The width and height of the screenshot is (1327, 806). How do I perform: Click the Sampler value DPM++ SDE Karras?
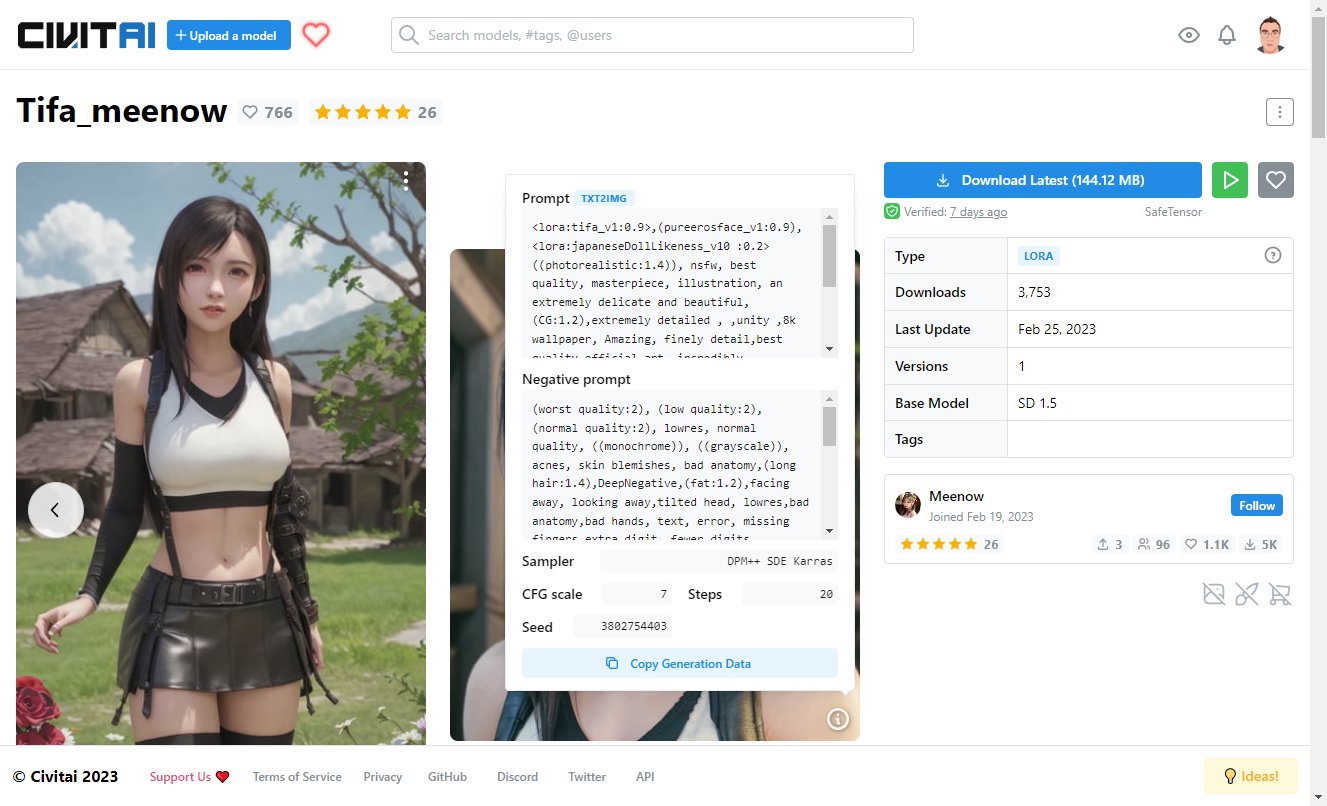pyautogui.click(x=719, y=561)
